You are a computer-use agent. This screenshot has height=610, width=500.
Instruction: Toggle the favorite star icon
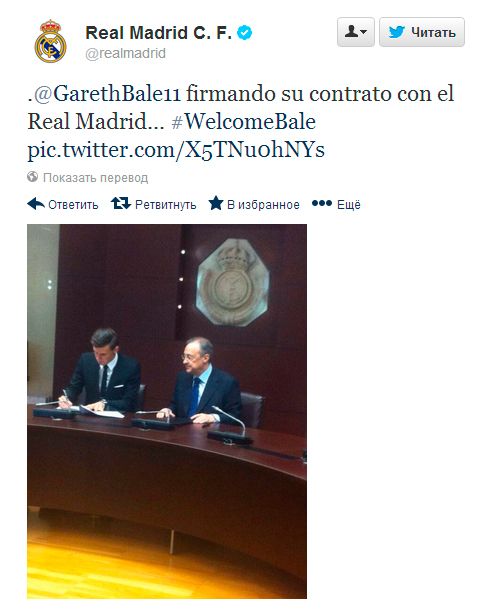[216, 203]
